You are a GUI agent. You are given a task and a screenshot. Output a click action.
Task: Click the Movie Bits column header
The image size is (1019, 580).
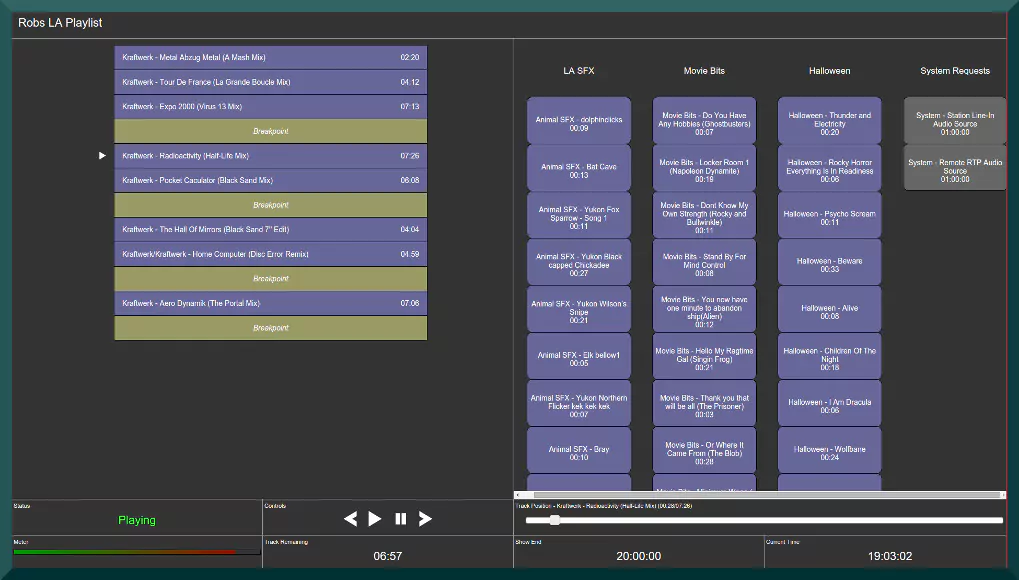[704, 71]
